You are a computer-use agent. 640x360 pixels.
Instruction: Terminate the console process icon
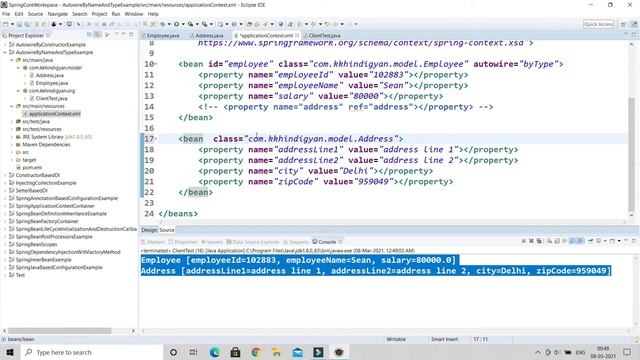[524, 241]
